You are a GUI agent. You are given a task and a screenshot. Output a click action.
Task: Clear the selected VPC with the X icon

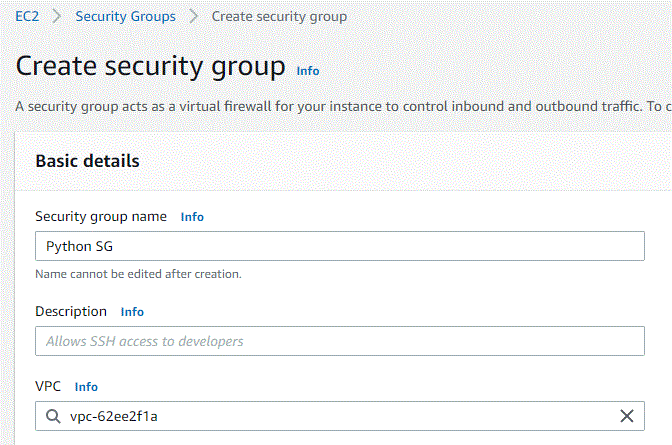(x=627, y=416)
